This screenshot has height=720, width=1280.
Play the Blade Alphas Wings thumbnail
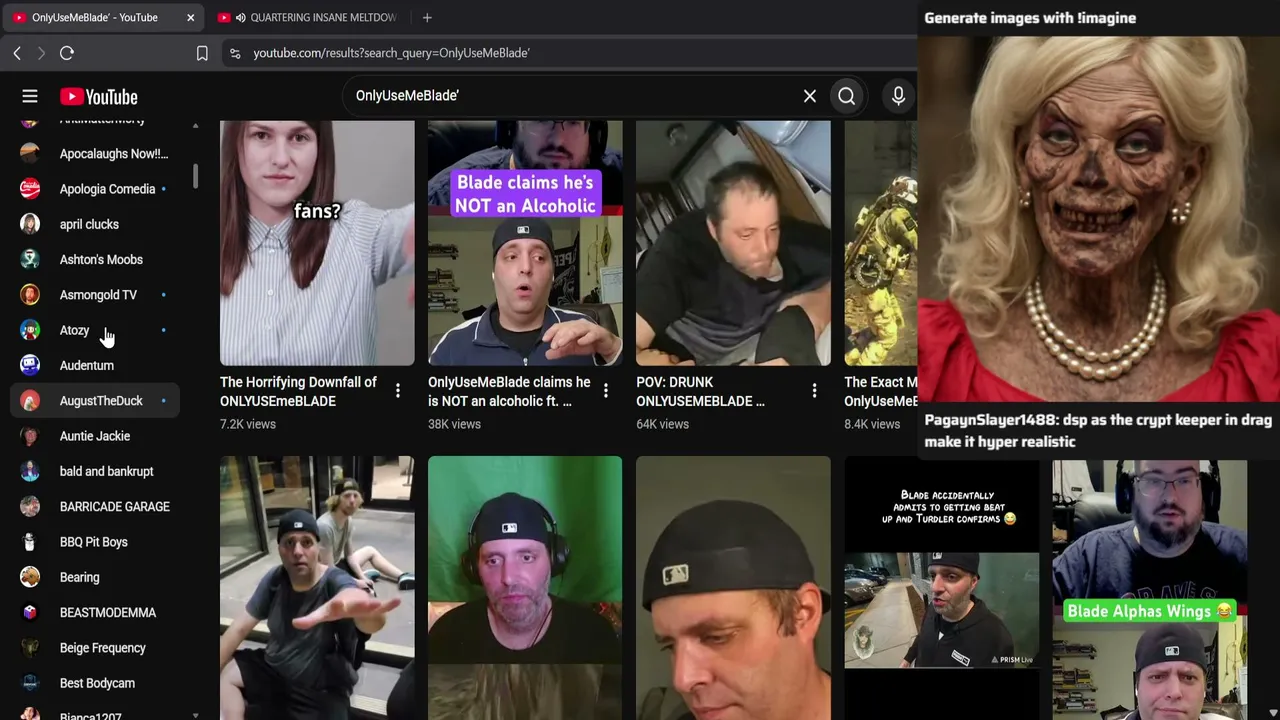pos(1149,590)
